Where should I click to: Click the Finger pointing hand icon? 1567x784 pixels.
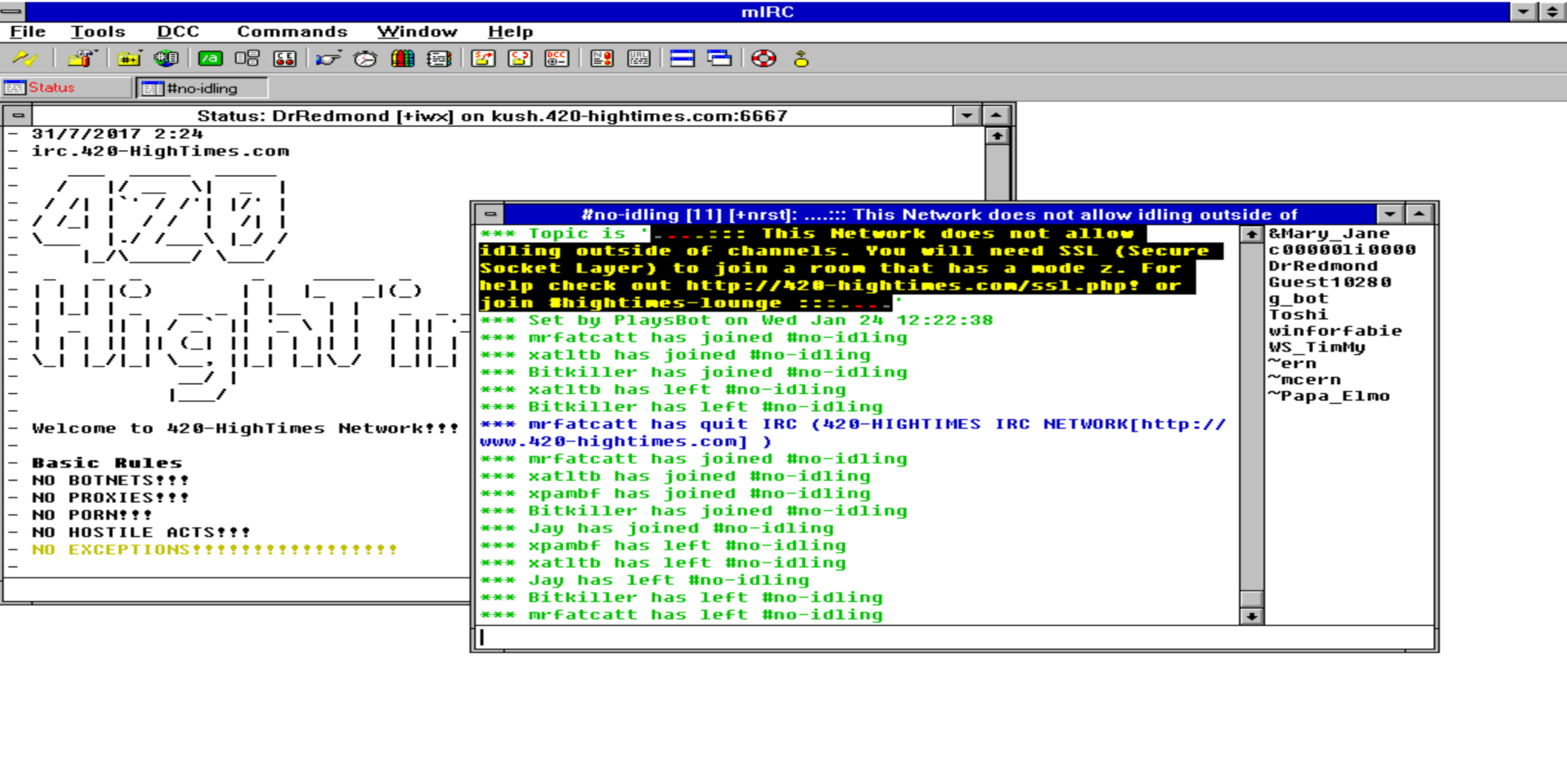tap(328, 59)
